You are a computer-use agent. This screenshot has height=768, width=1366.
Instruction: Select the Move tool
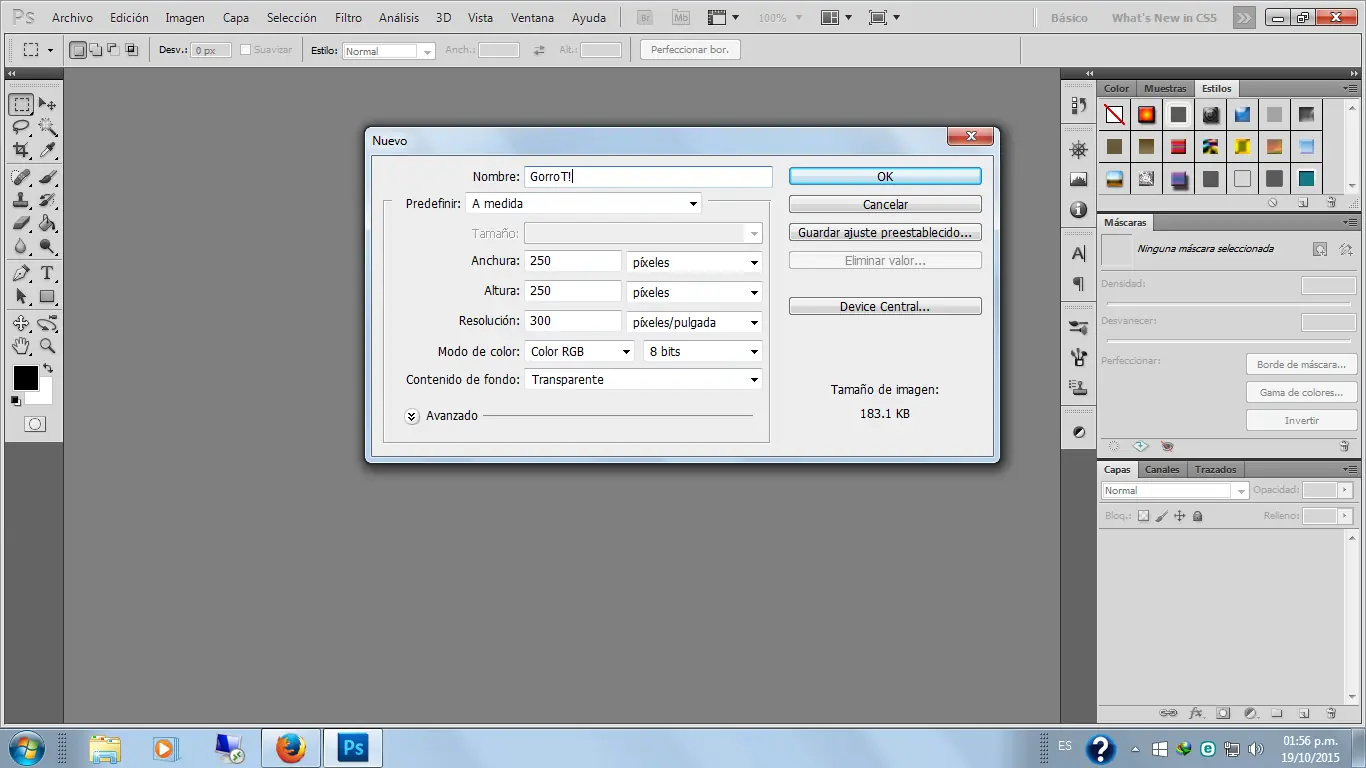pos(47,105)
